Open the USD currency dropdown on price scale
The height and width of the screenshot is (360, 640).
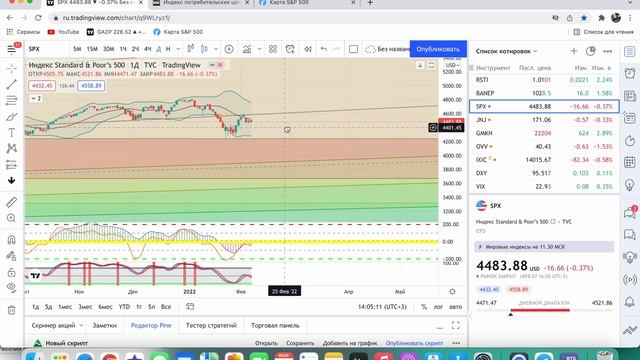pos(452,65)
